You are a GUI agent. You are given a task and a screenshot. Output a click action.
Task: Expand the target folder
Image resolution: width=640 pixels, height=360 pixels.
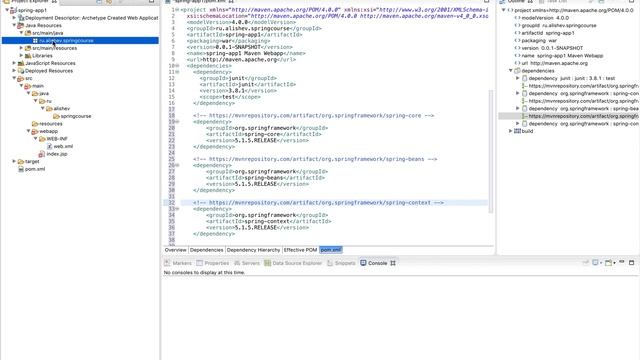point(14,161)
